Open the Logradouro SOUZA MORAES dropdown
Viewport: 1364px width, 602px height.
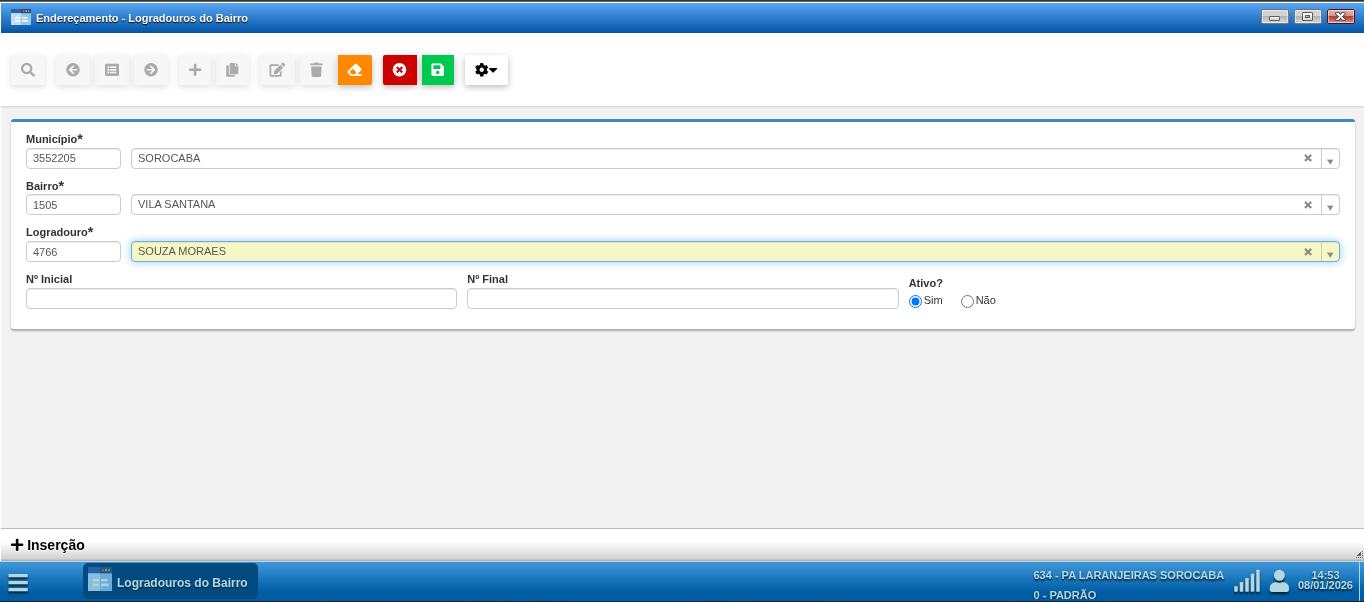click(1330, 253)
